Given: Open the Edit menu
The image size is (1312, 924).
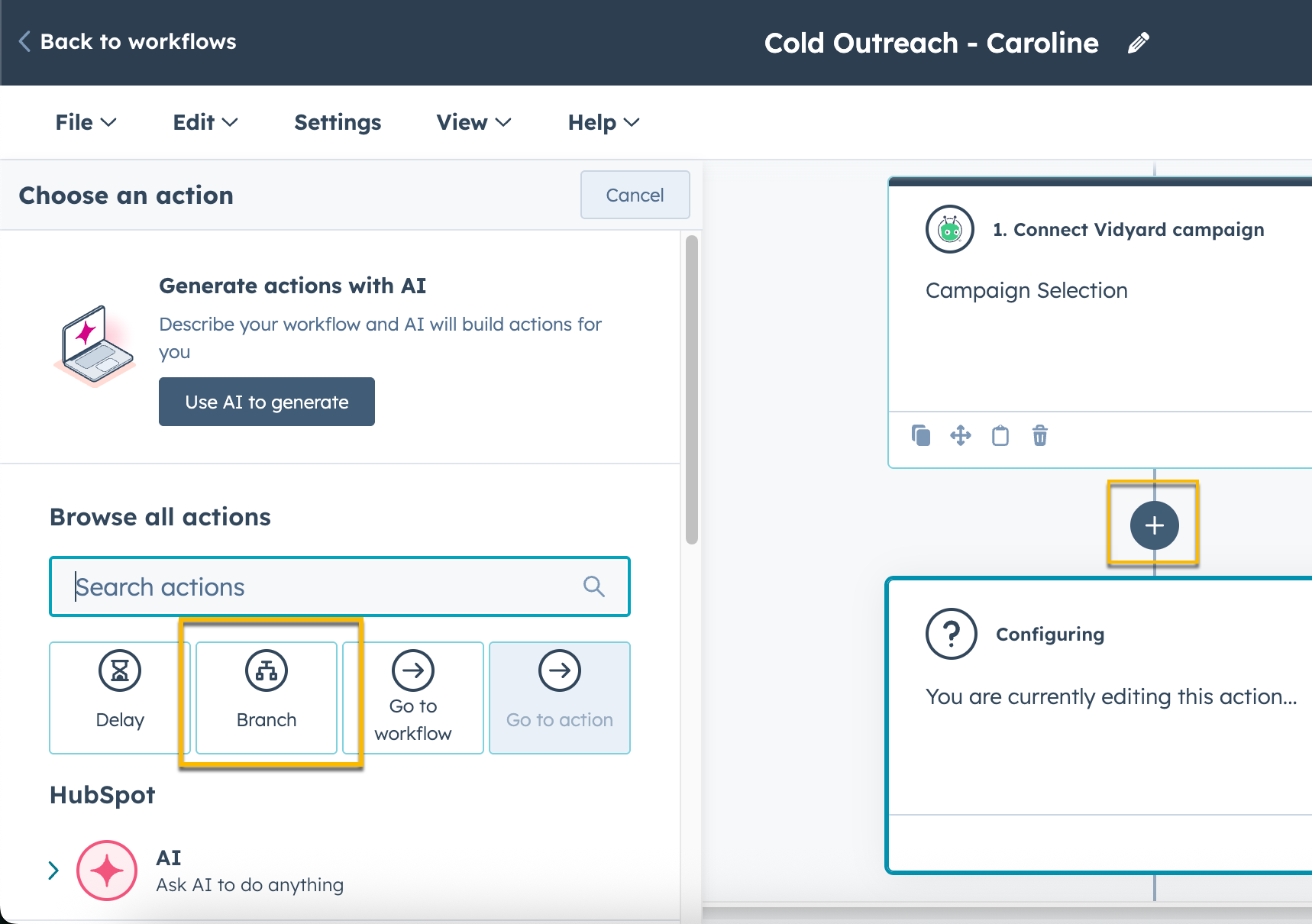Looking at the screenshot, I should click(x=205, y=122).
